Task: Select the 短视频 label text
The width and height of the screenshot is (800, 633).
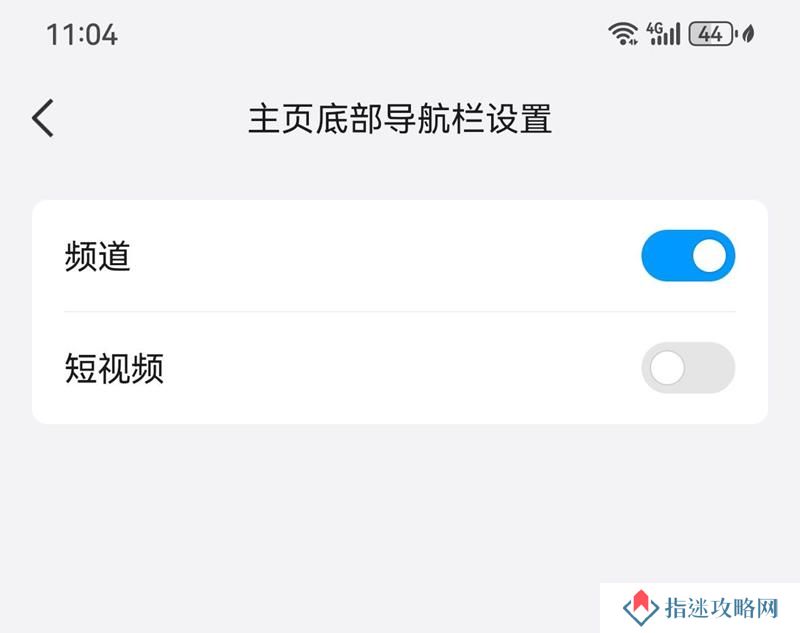Action: coord(114,368)
